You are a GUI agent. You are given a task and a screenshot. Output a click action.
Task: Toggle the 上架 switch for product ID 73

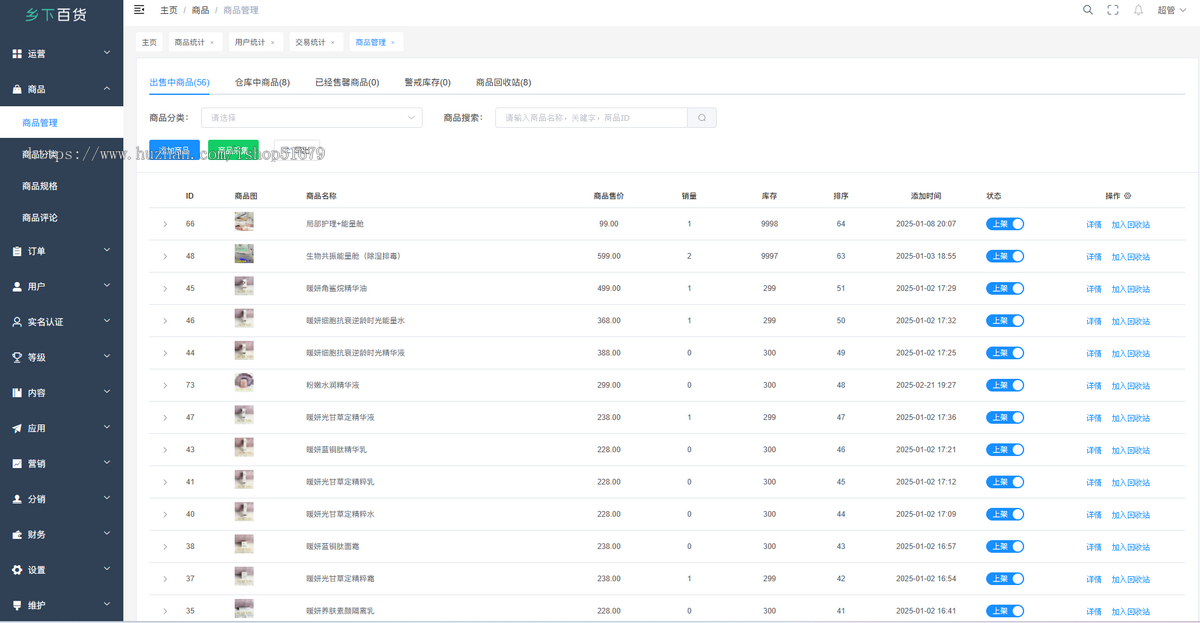(x=1005, y=385)
